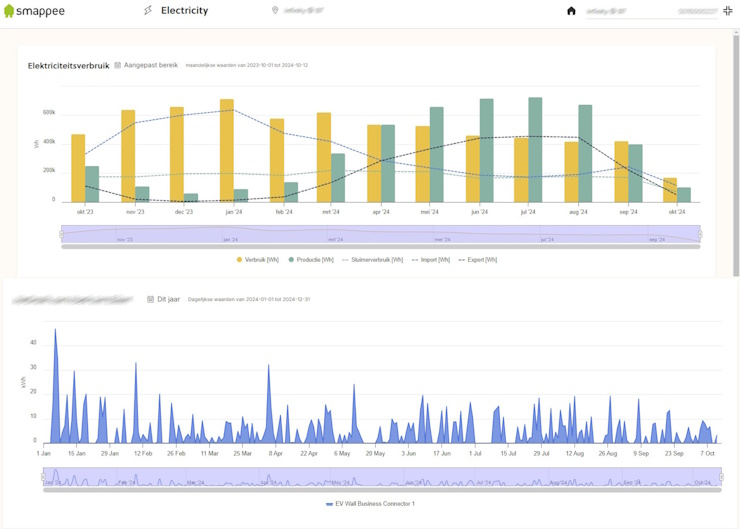Click calendar icon beside Dit jaar
Screen dimensions: 740x529
click(x=151, y=299)
